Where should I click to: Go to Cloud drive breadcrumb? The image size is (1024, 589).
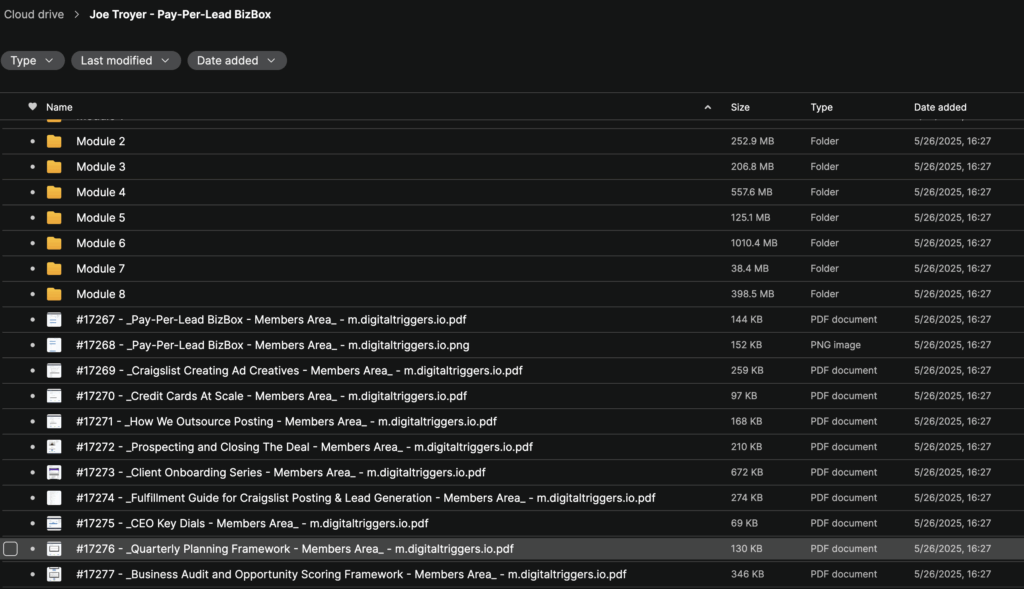pyautogui.click(x=34, y=14)
